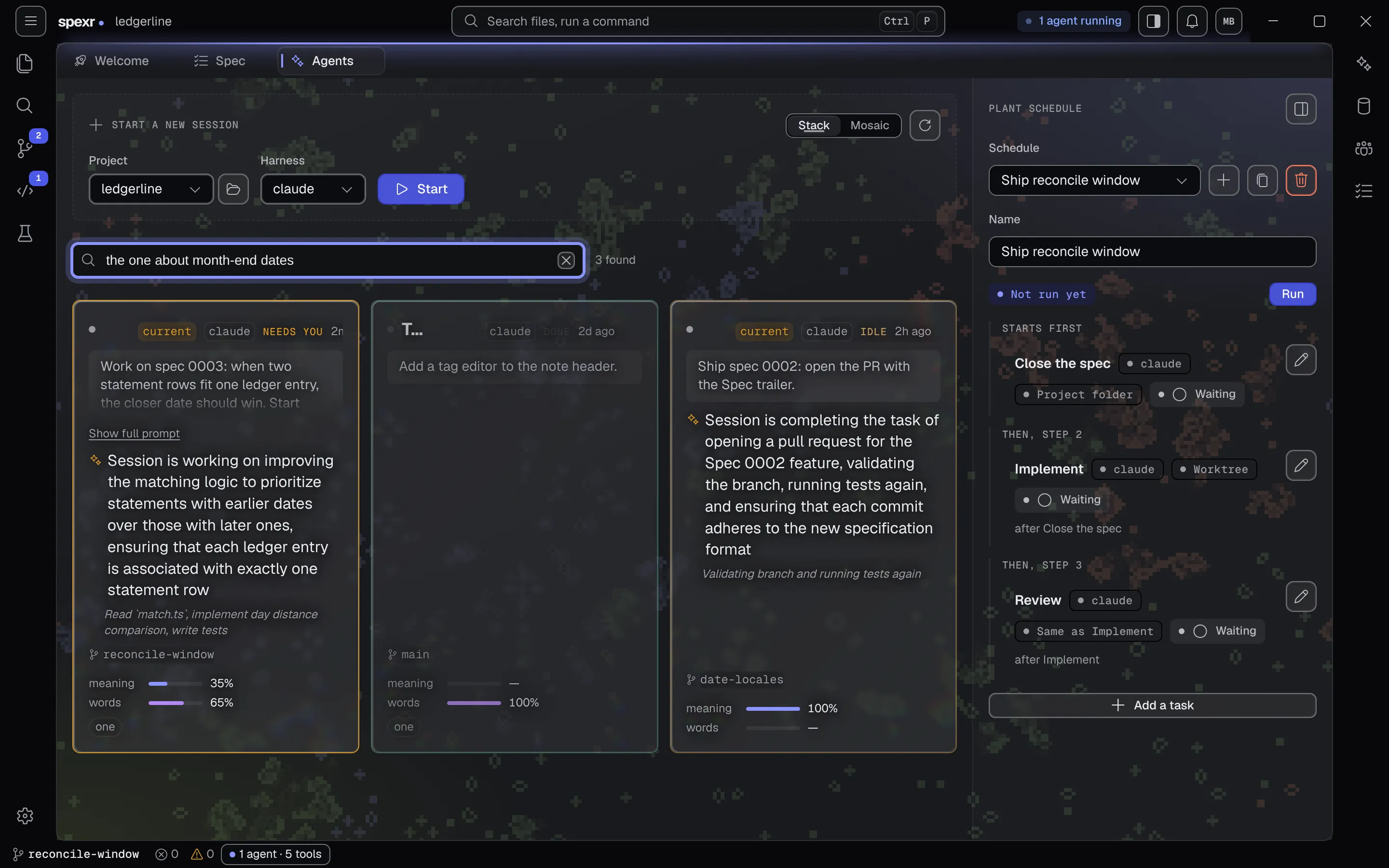Open the checklist icon in right rail

pos(1364,190)
